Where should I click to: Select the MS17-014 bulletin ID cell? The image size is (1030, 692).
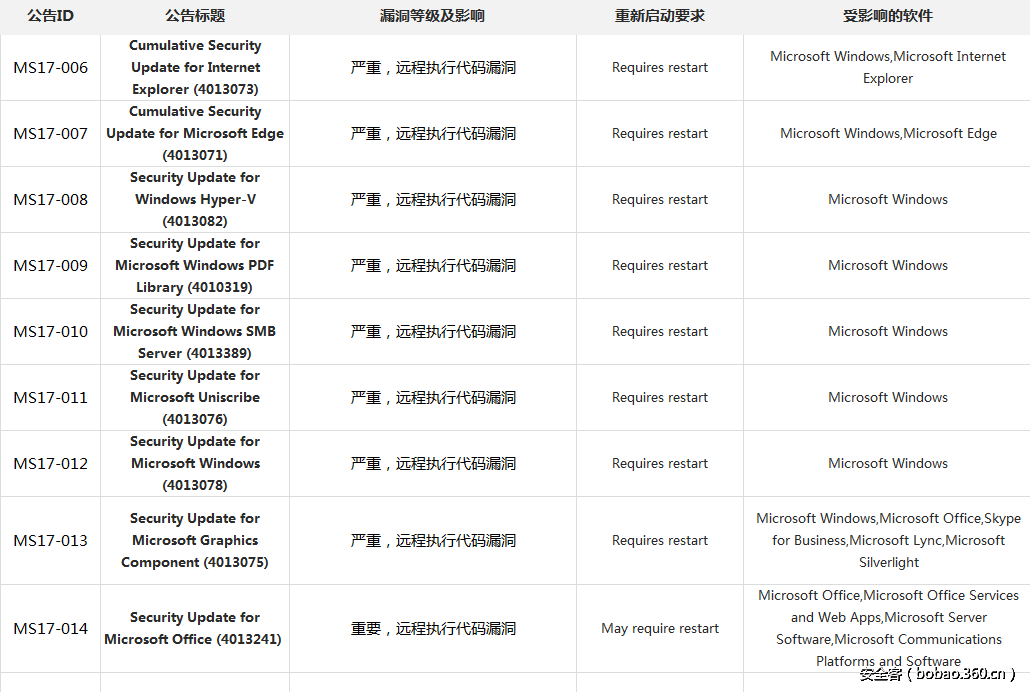click(x=51, y=628)
